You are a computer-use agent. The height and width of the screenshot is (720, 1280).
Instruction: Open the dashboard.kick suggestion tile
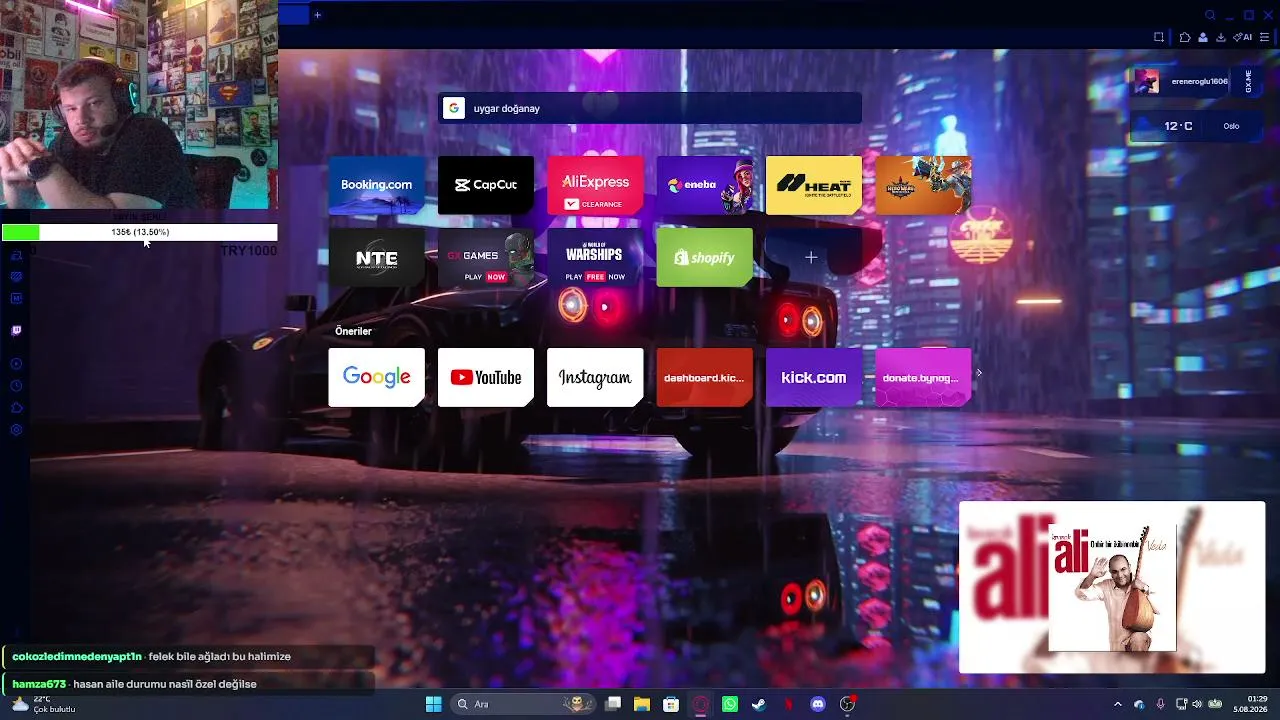click(x=705, y=377)
